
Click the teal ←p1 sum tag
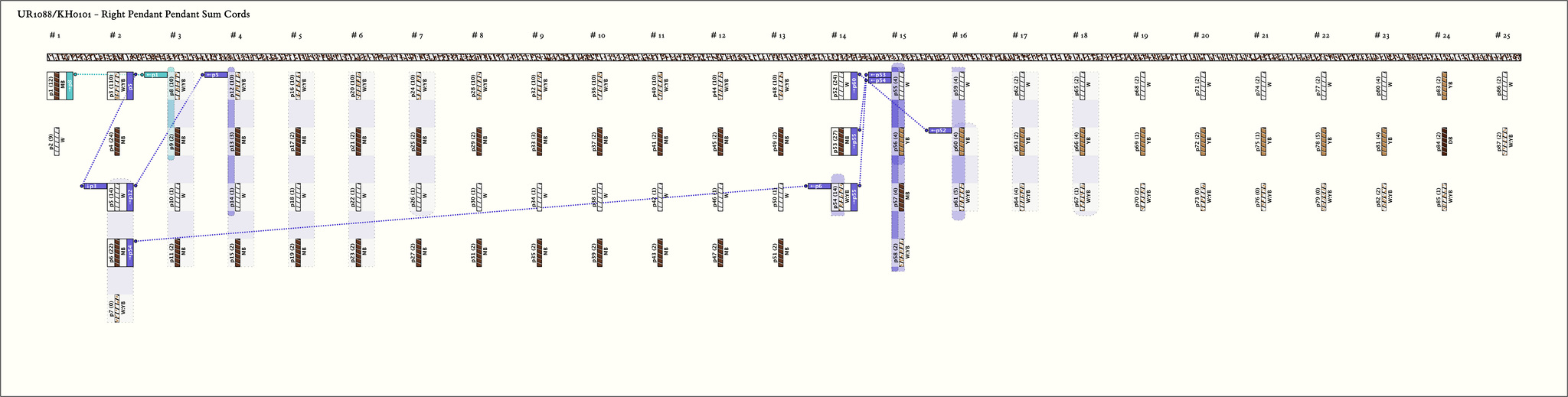153,75
